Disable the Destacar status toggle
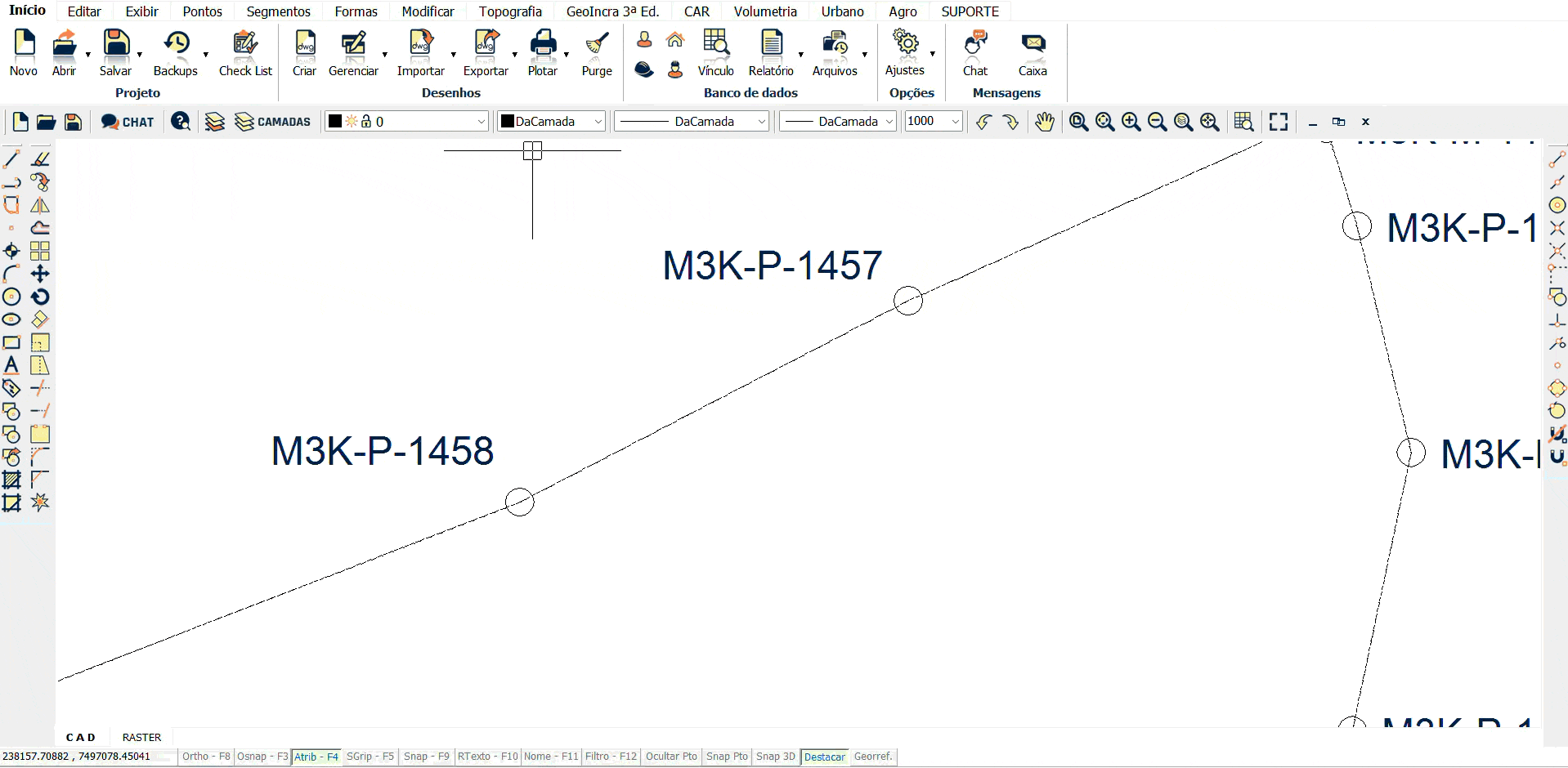Viewport: 1568px width, 768px height. [824, 757]
